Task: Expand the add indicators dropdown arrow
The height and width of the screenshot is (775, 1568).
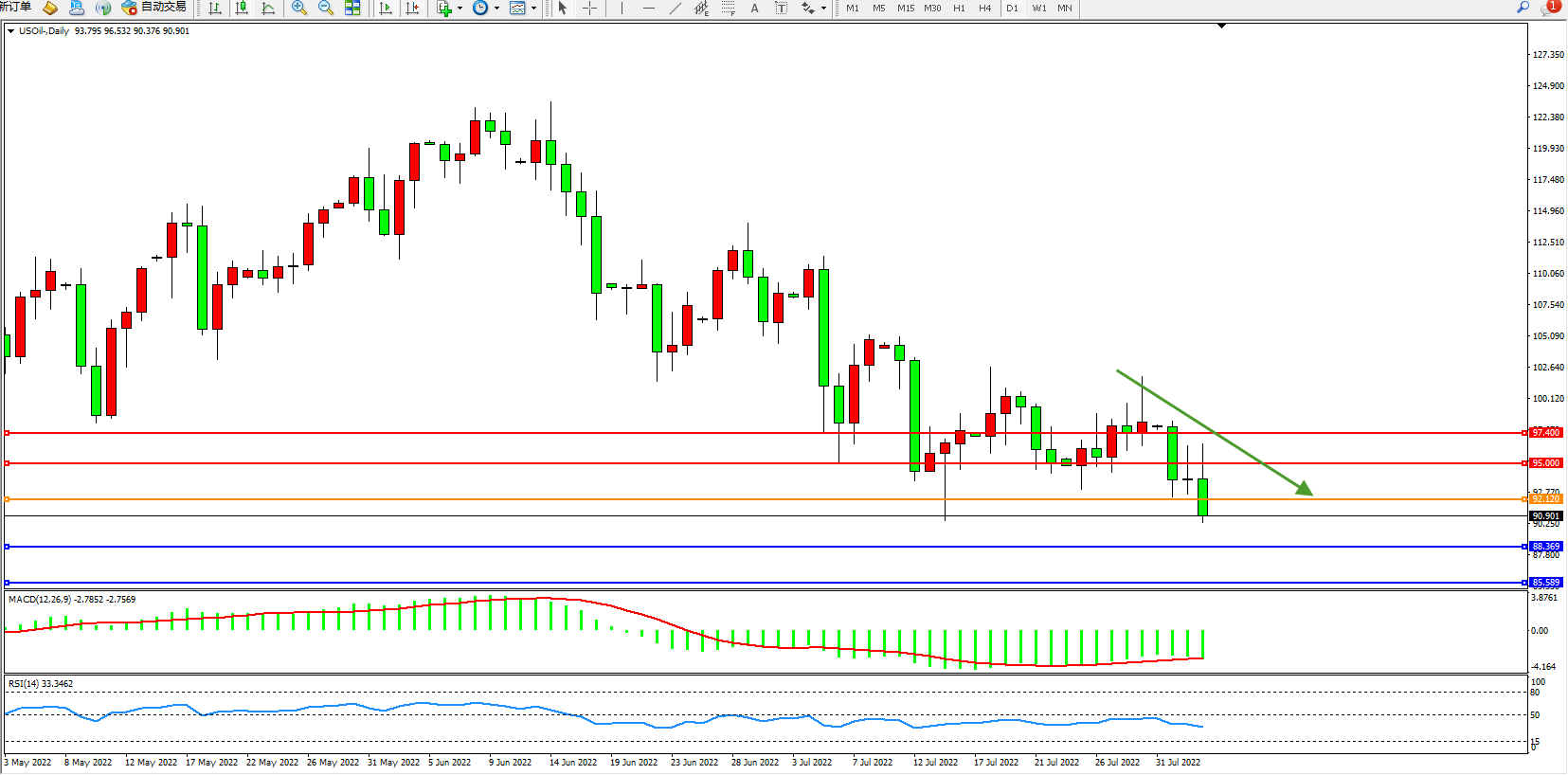Action: tap(460, 9)
